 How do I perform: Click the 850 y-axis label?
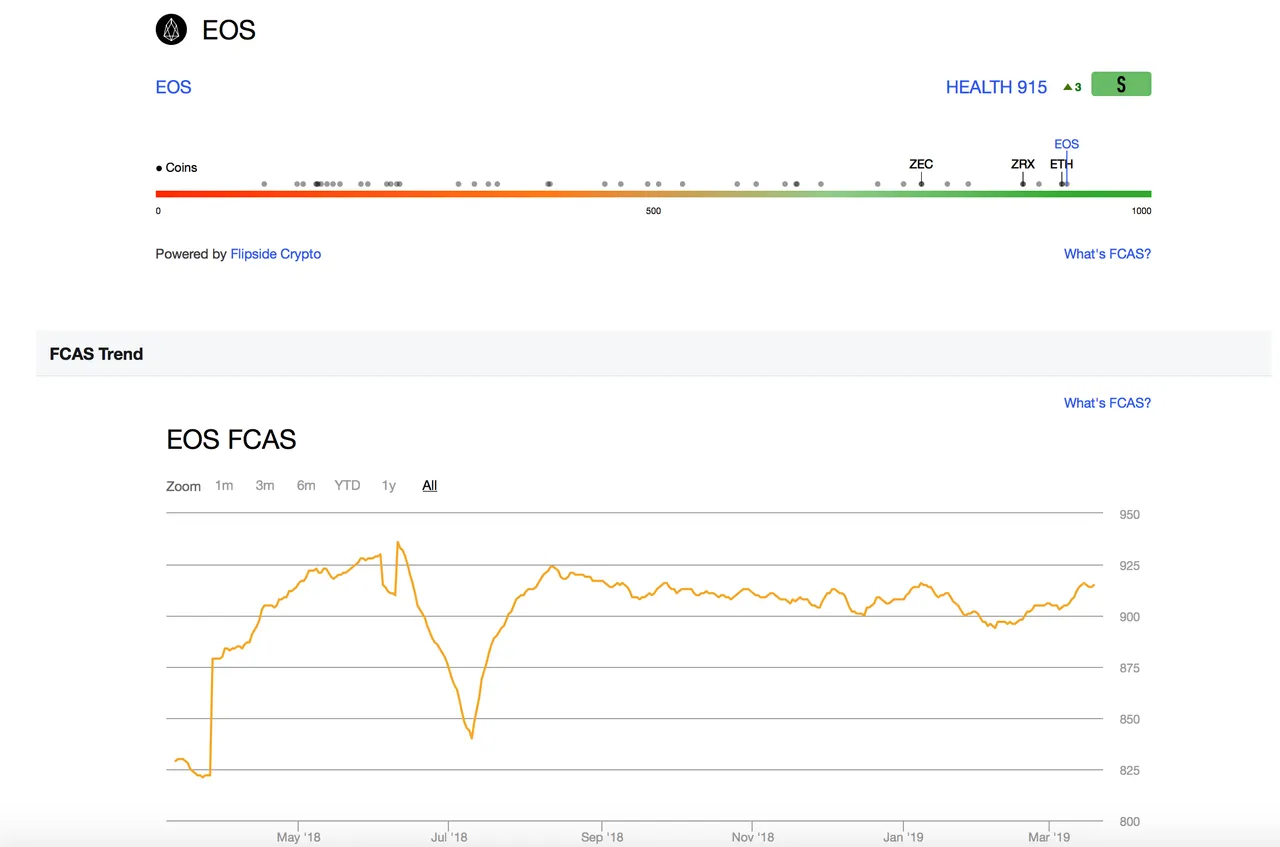pos(1129,719)
